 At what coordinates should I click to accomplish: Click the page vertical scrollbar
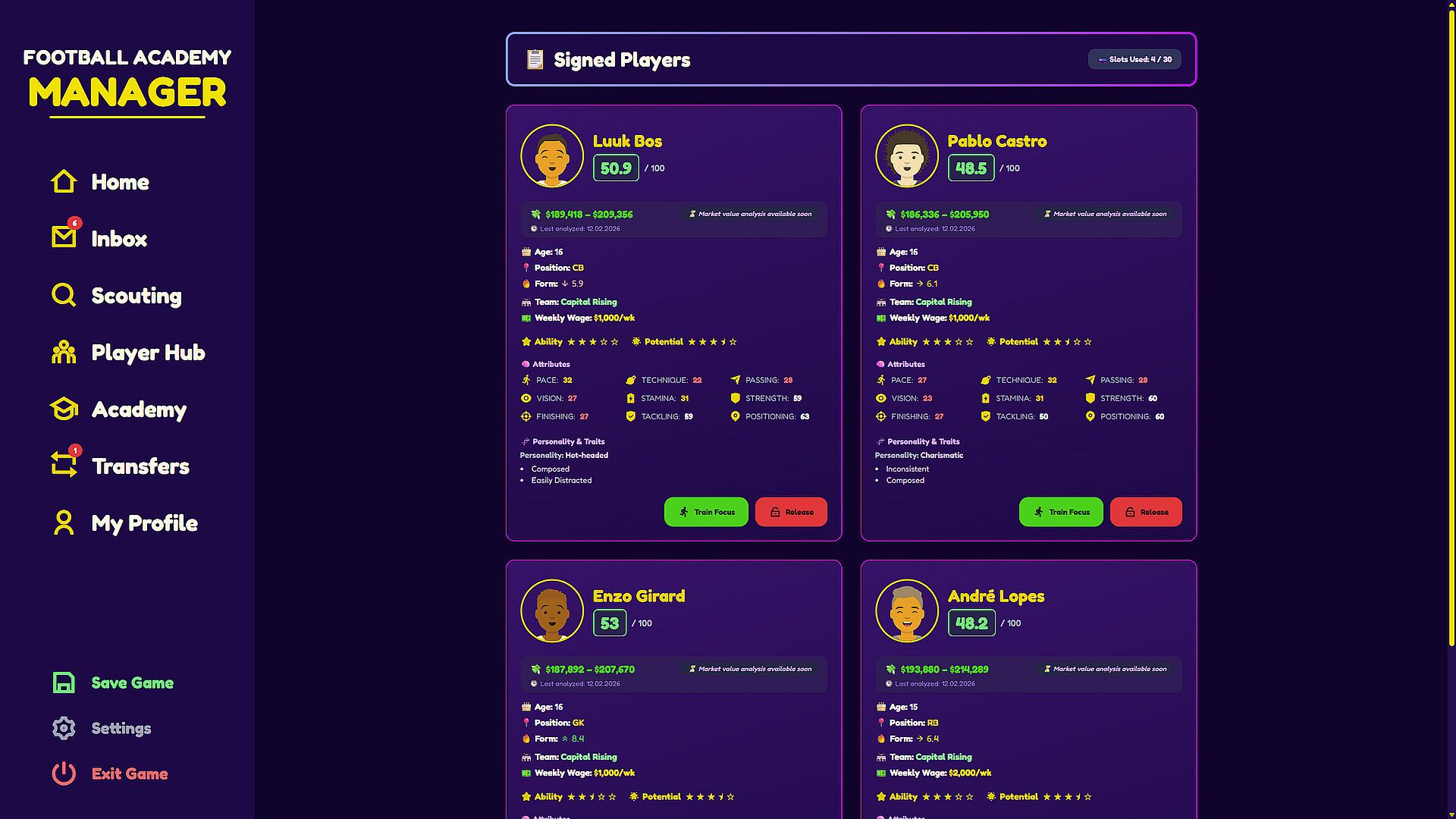[1451, 326]
